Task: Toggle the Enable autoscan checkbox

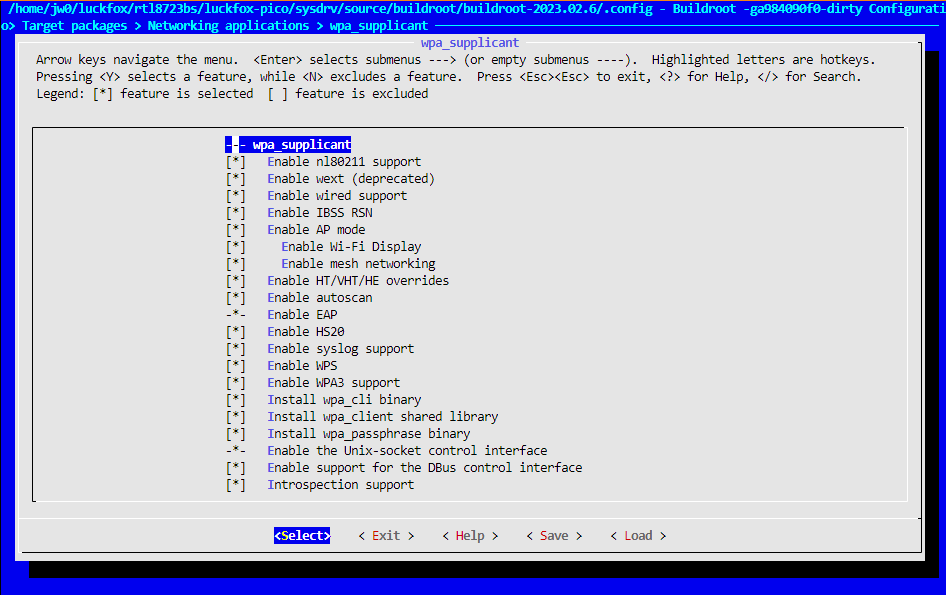Action: click(236, 298)
